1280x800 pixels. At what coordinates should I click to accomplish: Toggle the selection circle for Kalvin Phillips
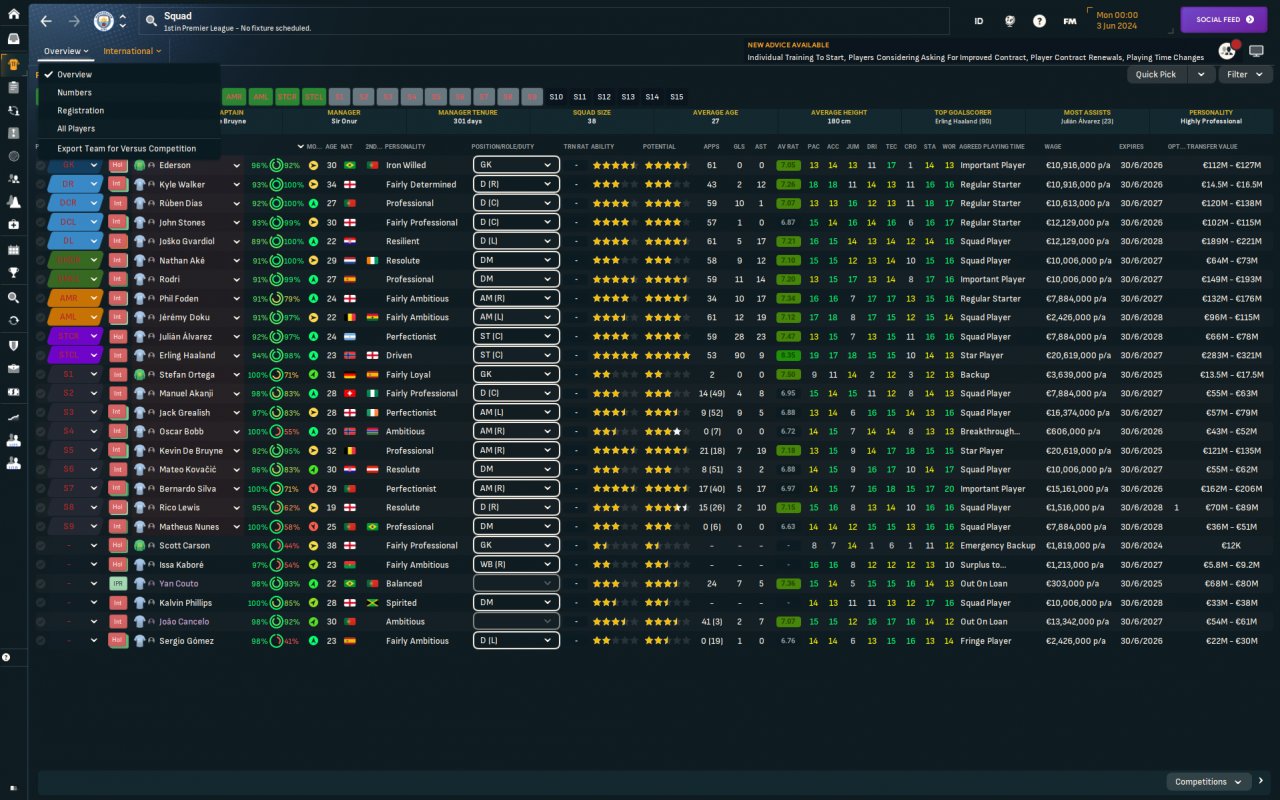click(x=41, y=603)
